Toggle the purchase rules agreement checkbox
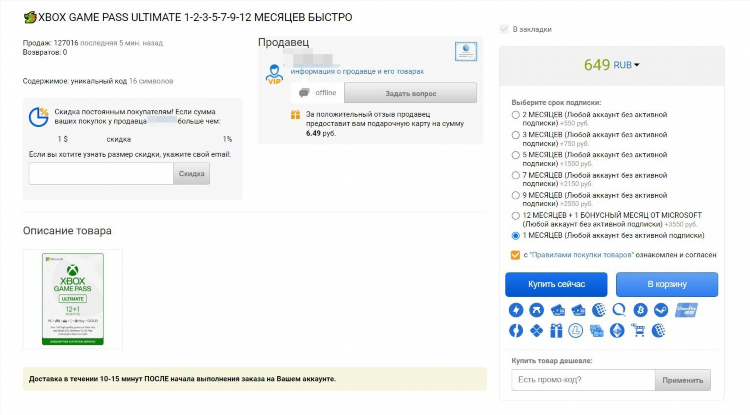 click(515, 255)
